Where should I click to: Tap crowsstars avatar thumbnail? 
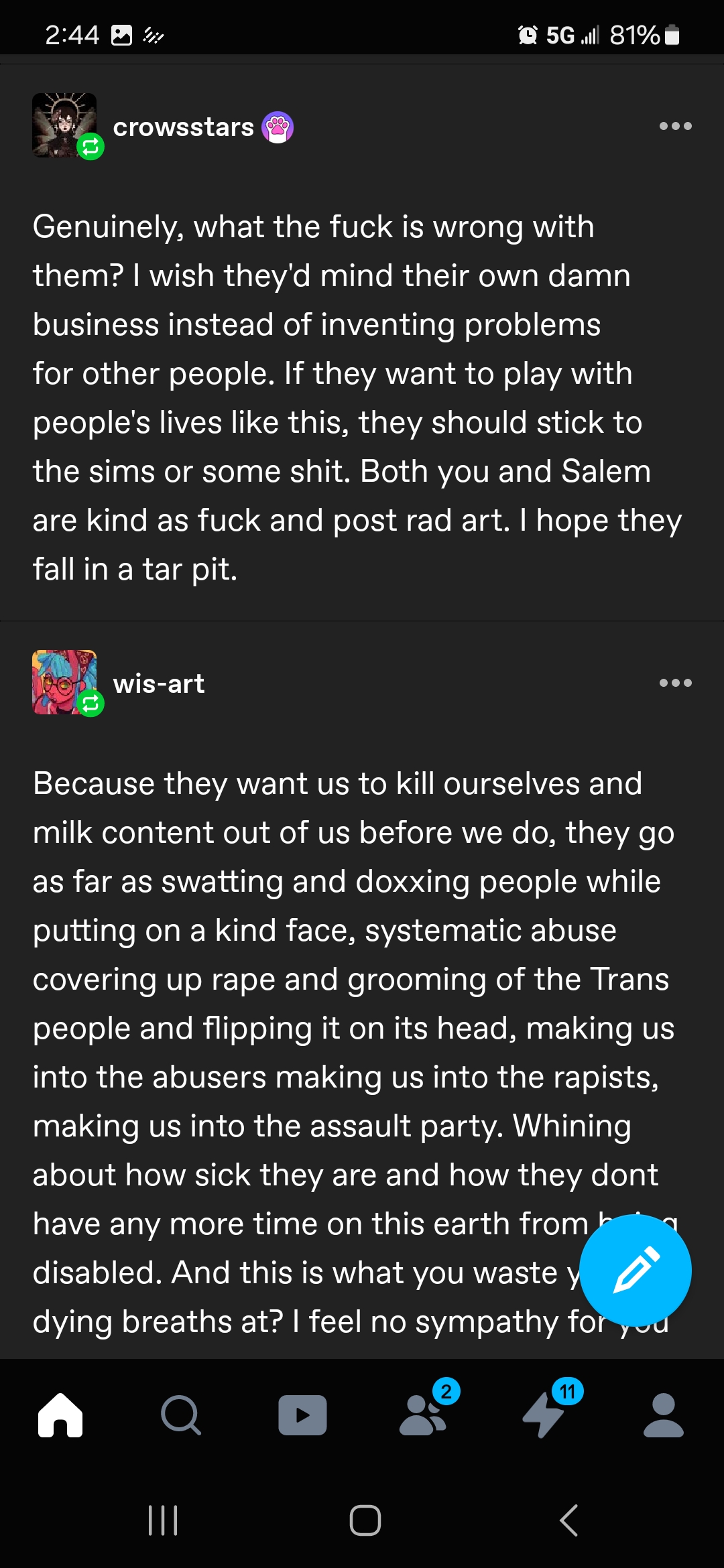click(x=64, y=125)
